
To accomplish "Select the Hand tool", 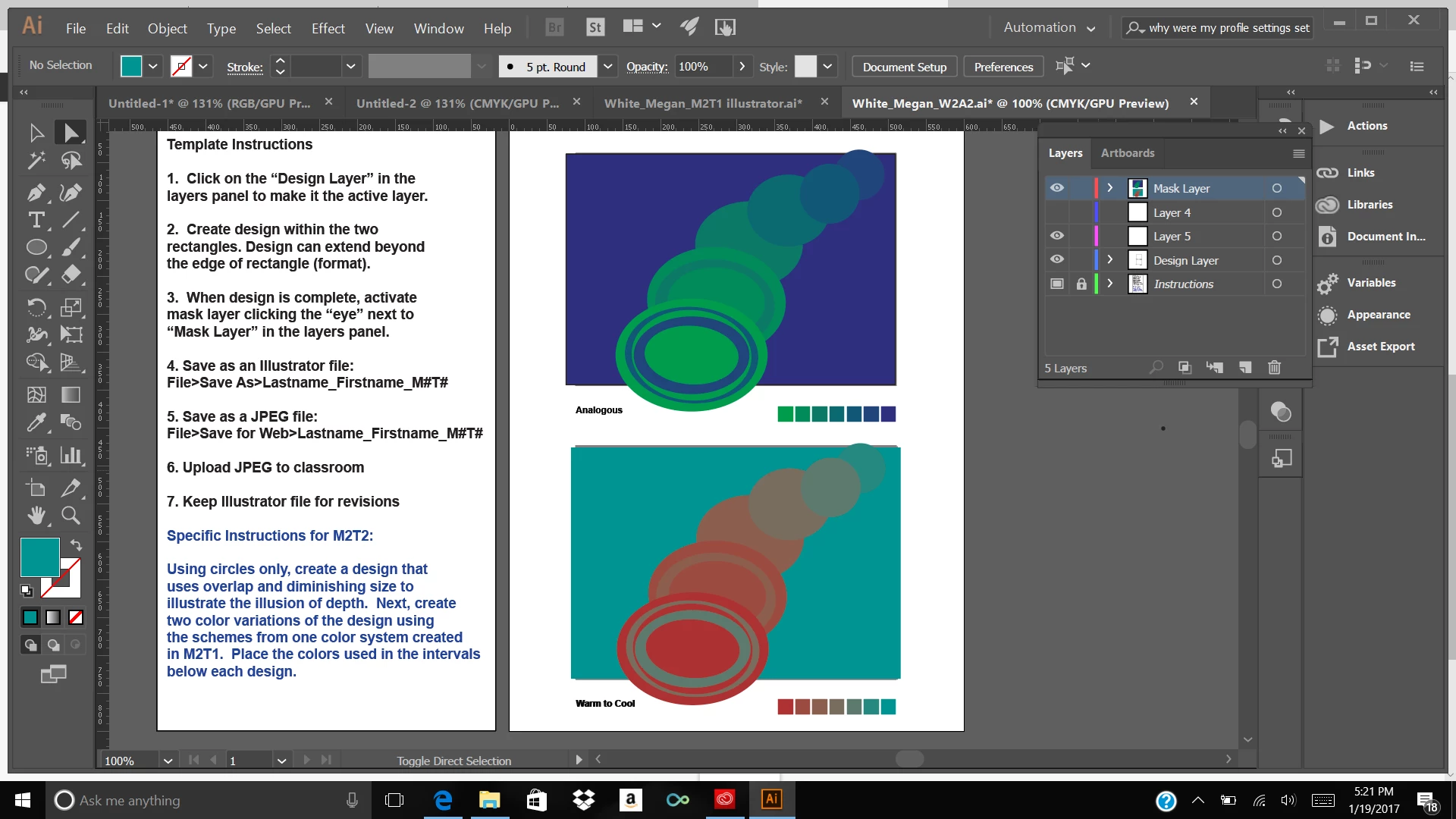I will (36, 516).
